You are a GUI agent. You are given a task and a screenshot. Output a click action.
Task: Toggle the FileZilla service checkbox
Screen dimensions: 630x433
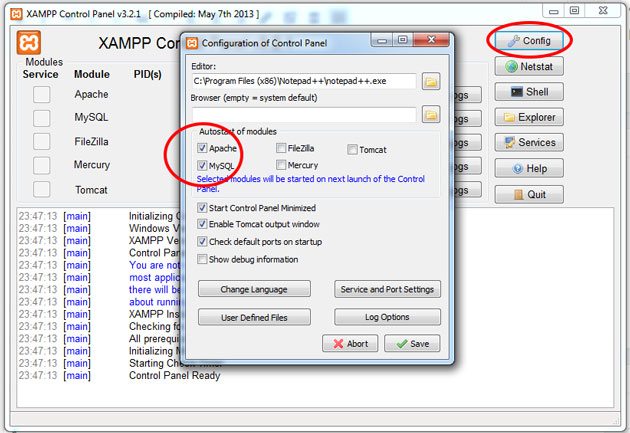click(x=41, y=141)
